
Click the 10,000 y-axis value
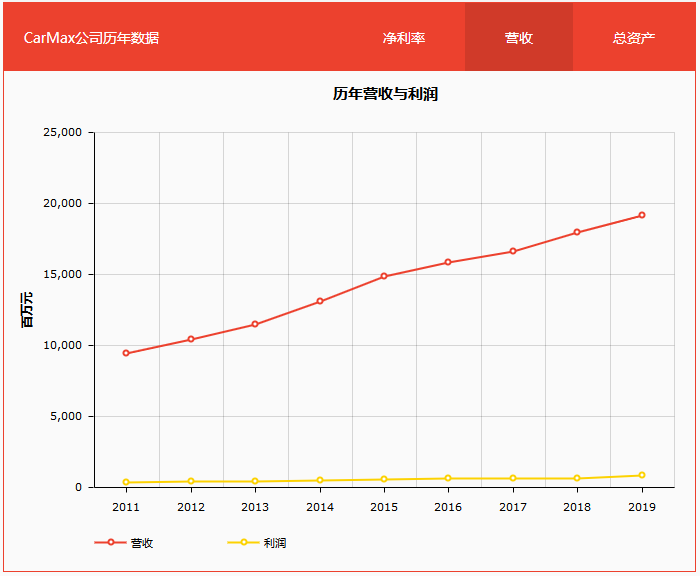tap(62, 345)
